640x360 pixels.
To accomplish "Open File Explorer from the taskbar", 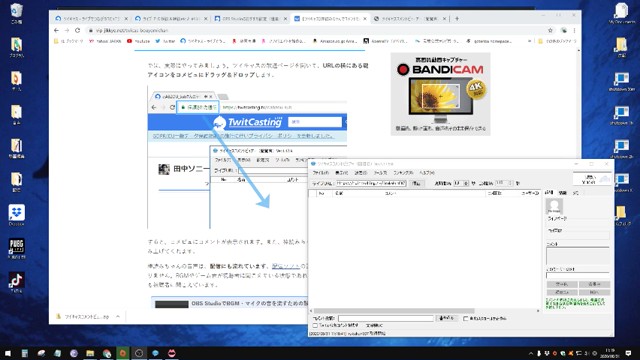I will pyautogui.click(x=90, y=353).
